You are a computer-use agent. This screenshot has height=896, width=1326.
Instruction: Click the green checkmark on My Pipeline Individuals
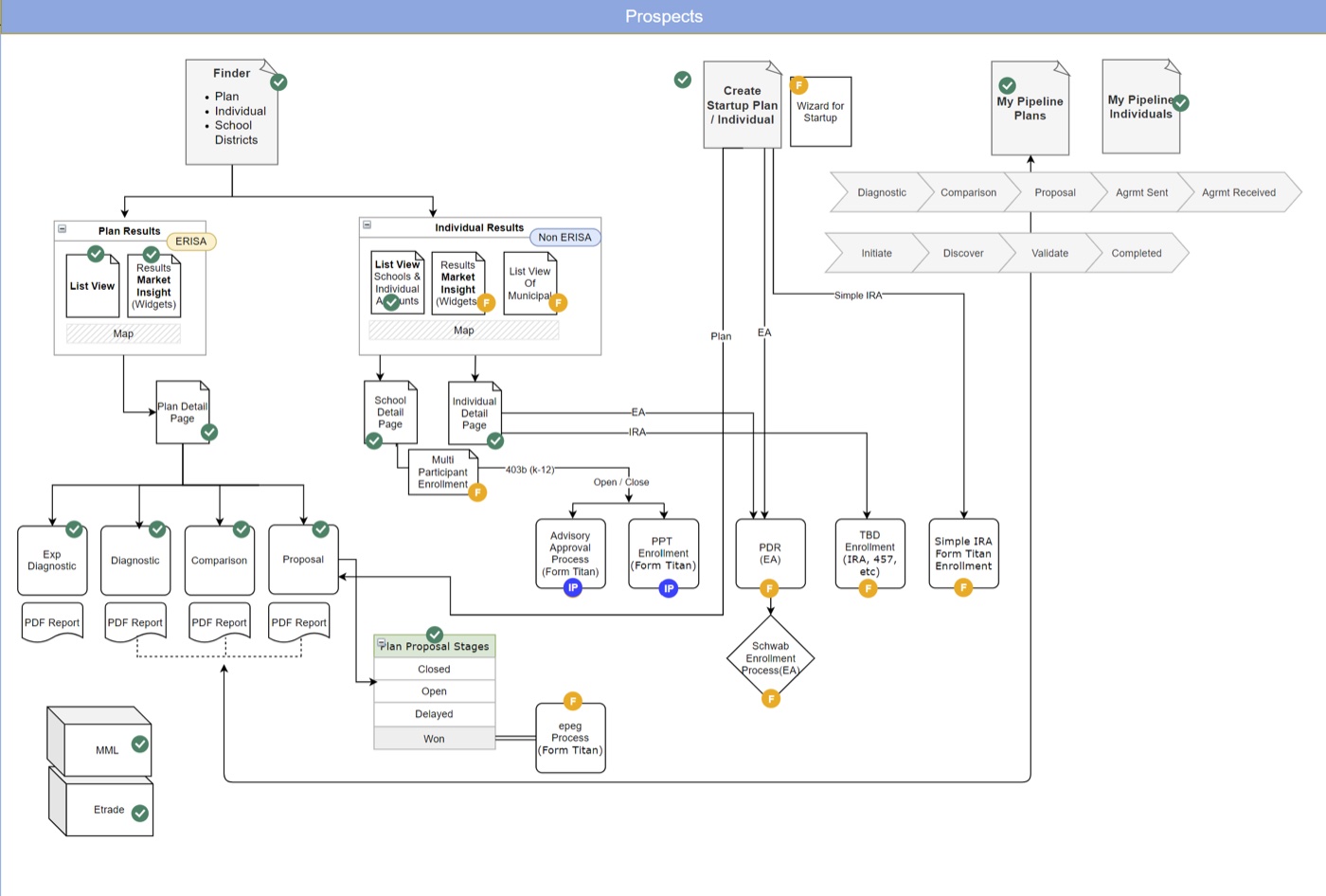pyautogui.click(x=1180, y=102)
